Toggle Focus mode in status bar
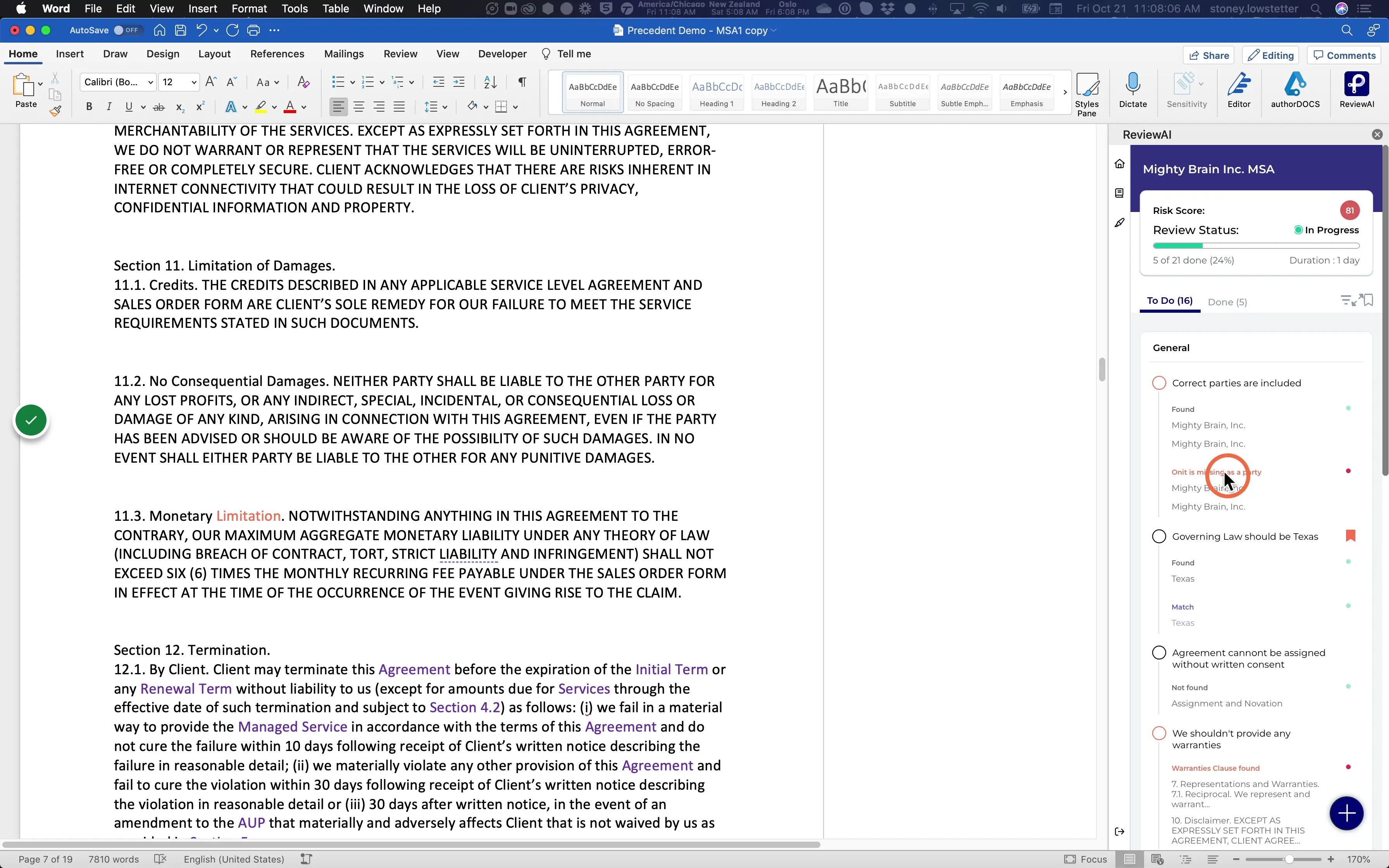This screenshot has height=868, width=1389. 1086,859
